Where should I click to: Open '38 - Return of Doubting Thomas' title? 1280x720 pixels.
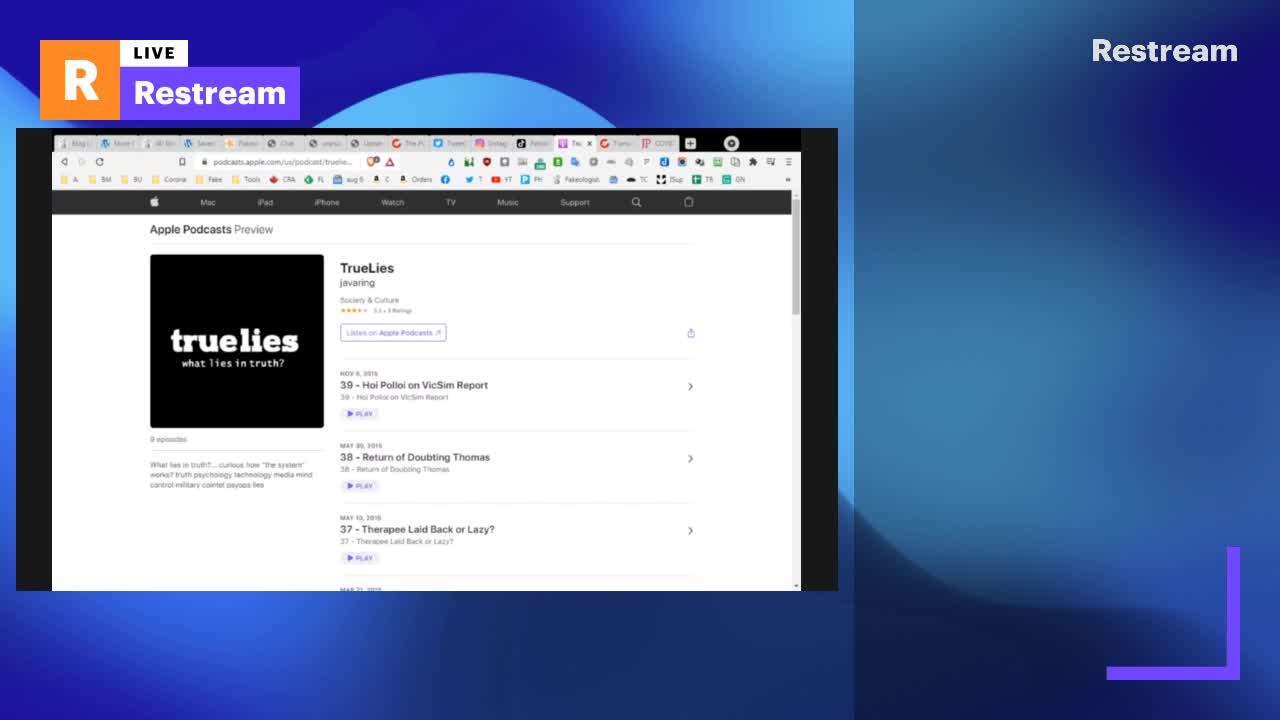tap(415, 457)
